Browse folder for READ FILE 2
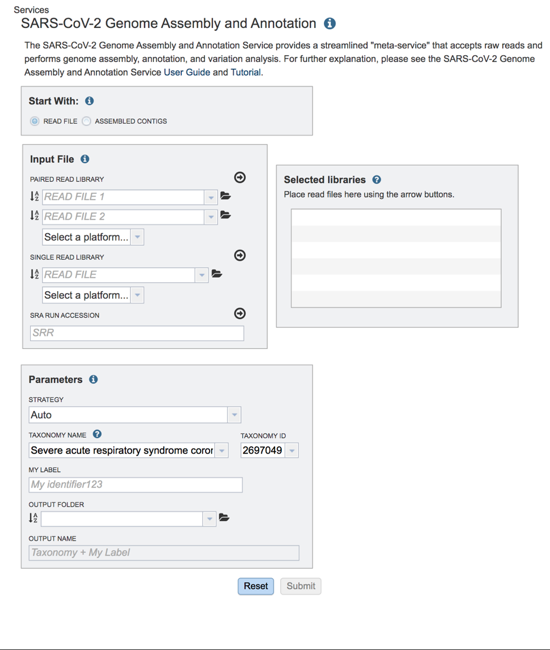 pyautogui.click(x=225, y=215)
